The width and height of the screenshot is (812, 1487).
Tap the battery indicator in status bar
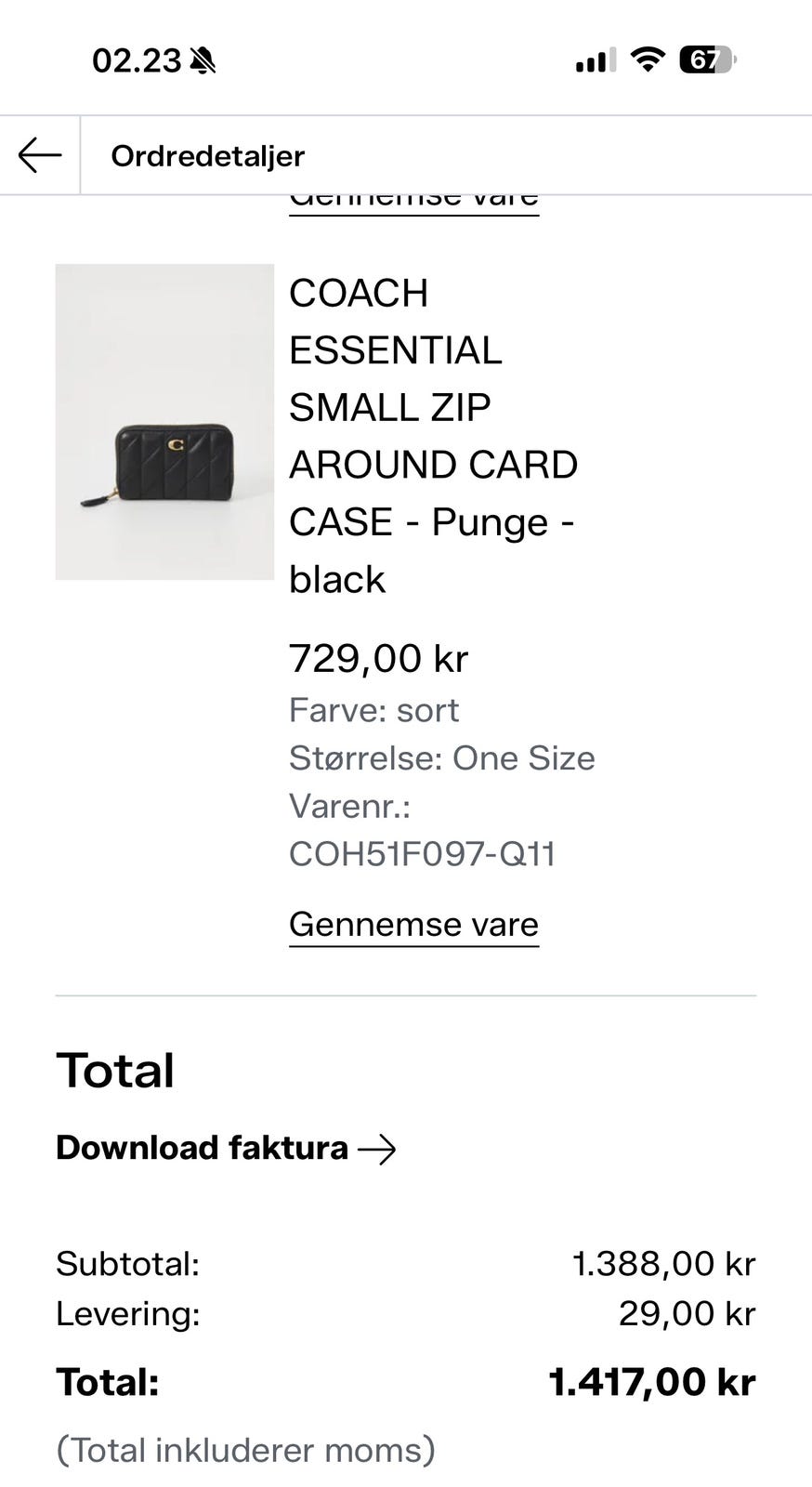(708, 60)
